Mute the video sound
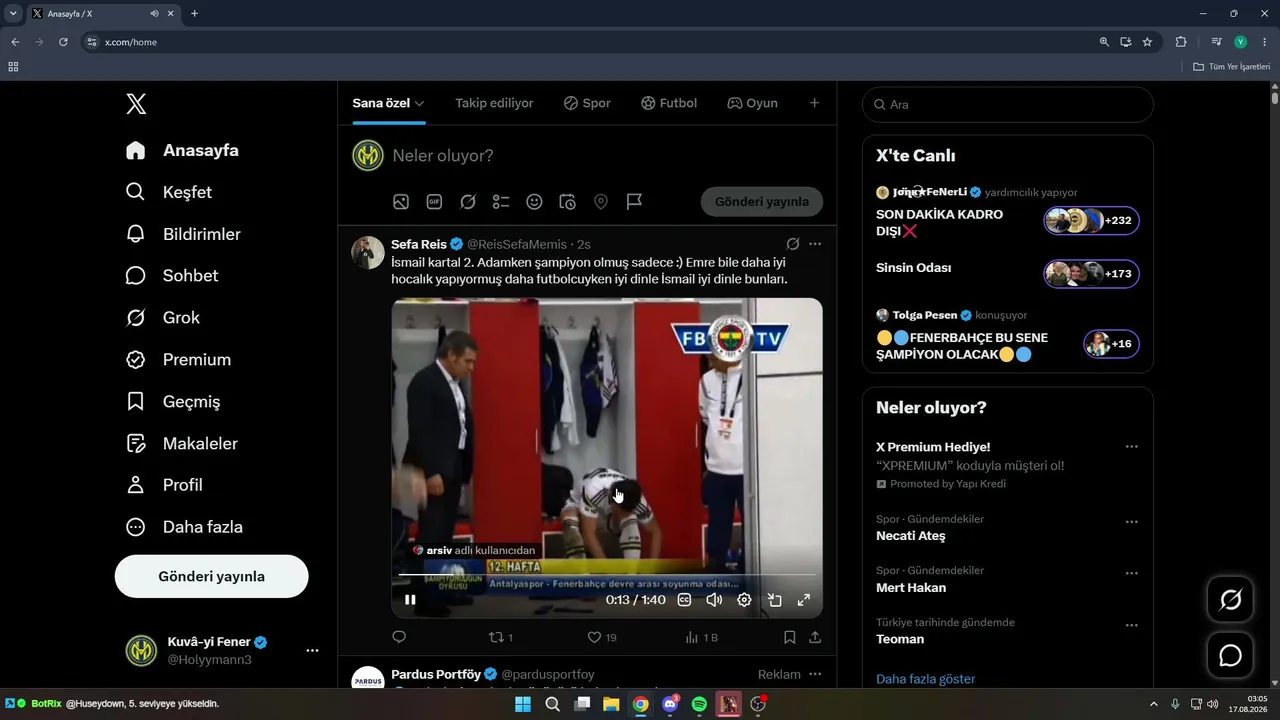This screenshot has width=1280, height=720. point(714,600)
